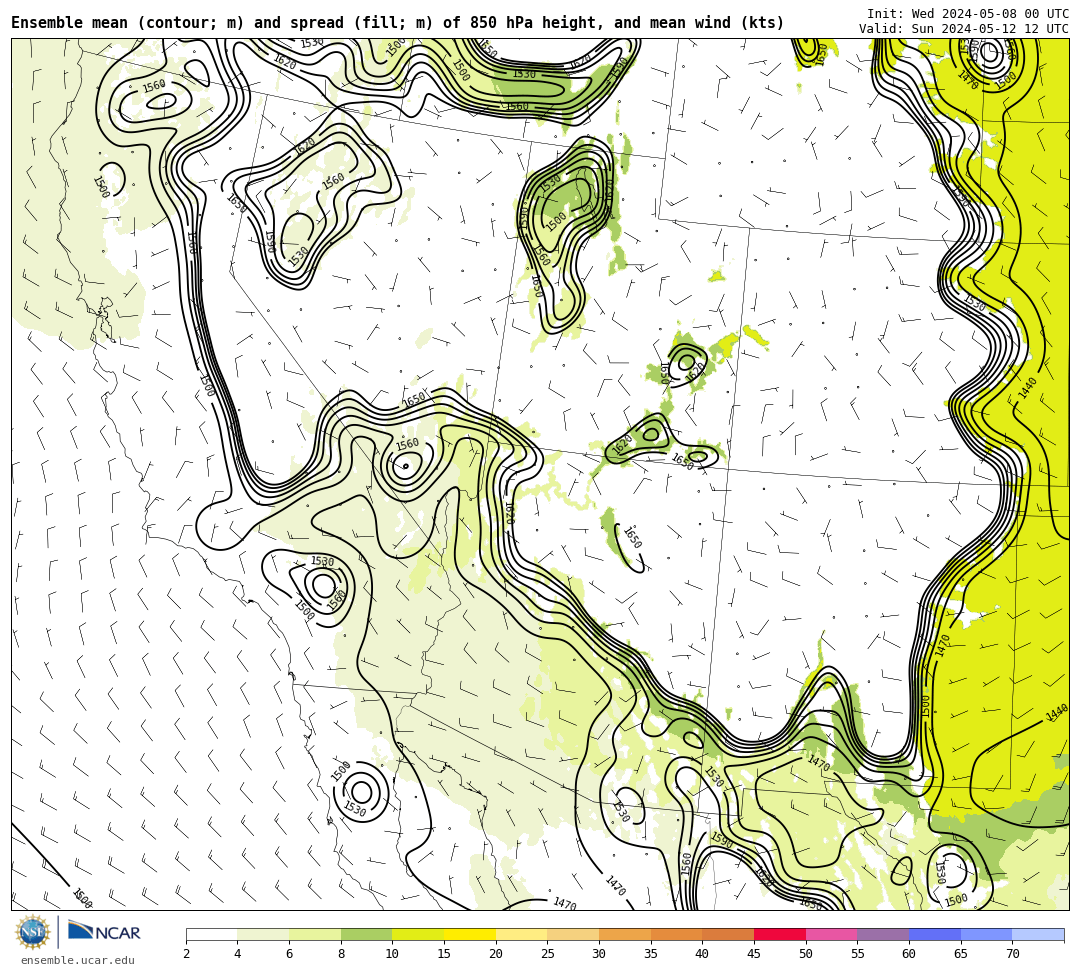Click the purple 55-60 colorbar swatch
This screenshot has height=973, width=1080.
point(883,934)
